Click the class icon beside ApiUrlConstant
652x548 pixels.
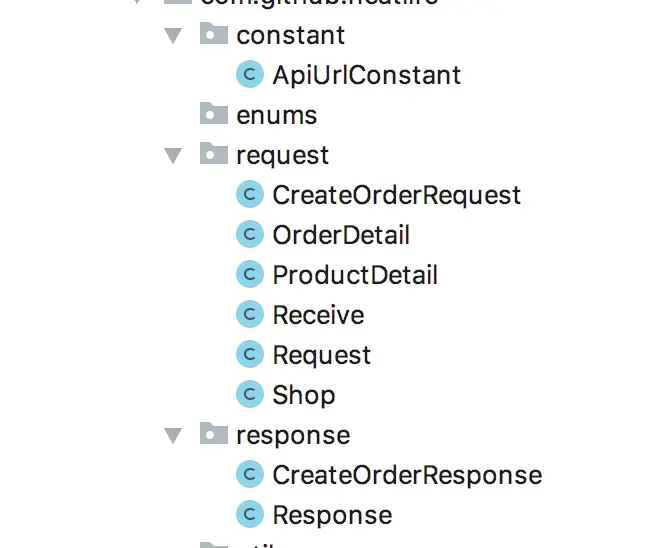[249, 75]
